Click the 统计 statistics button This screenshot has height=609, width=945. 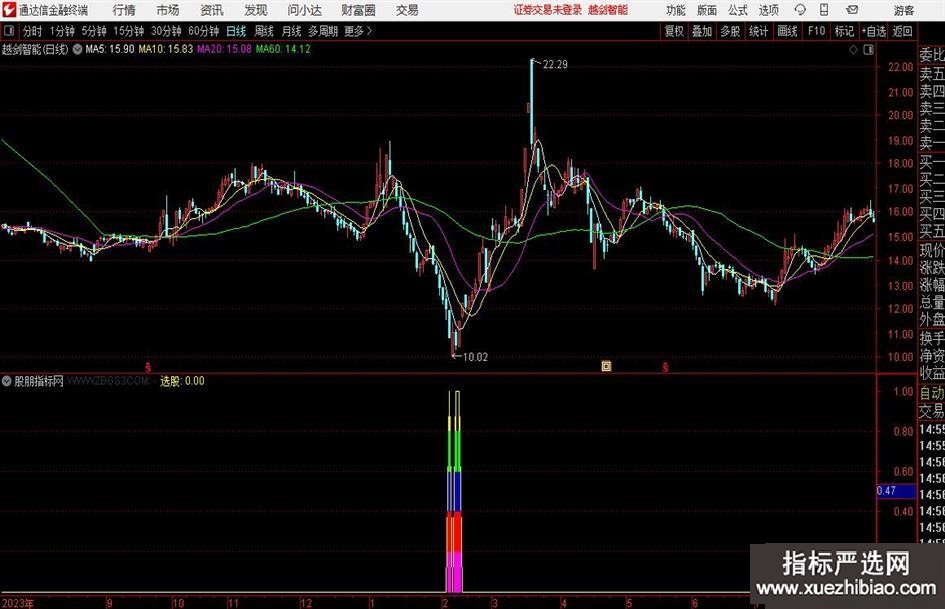click(758, 31)
